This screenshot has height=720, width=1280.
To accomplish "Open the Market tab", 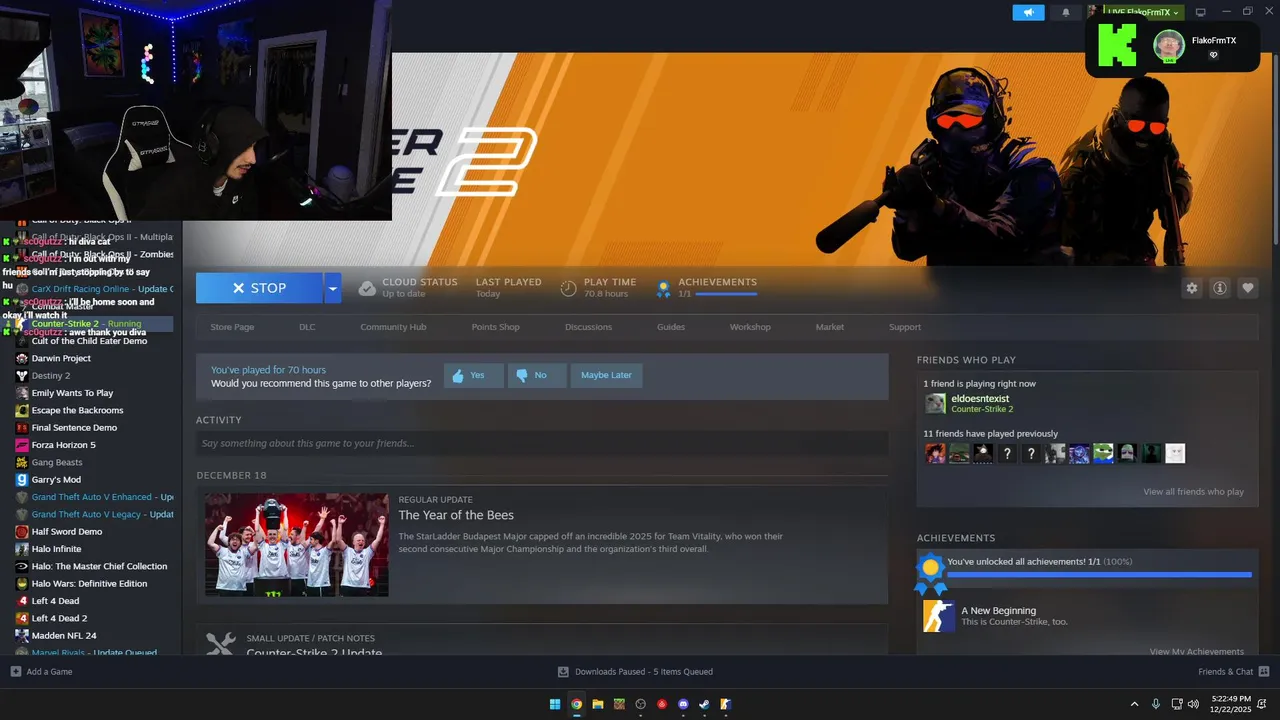I will click(830, 327).
